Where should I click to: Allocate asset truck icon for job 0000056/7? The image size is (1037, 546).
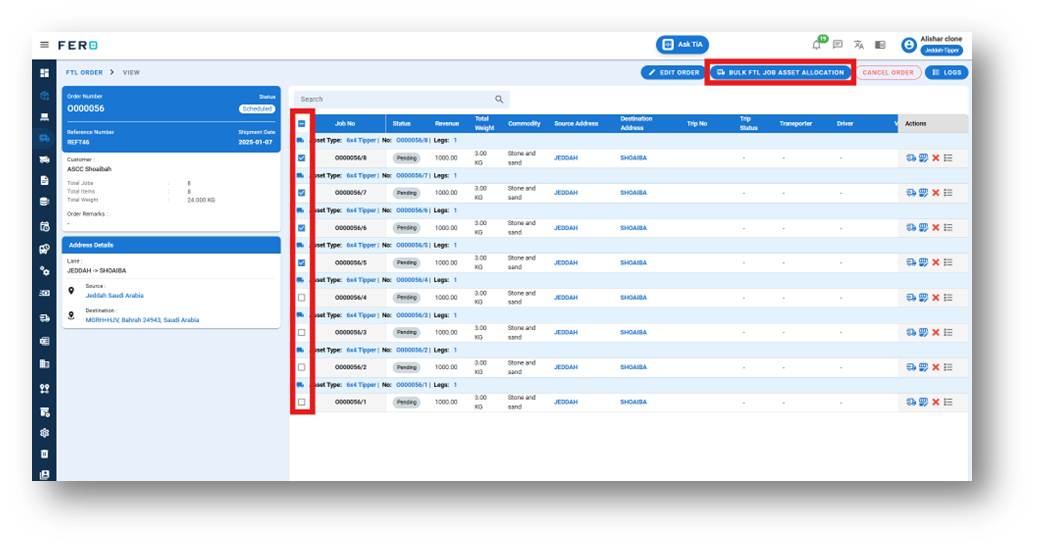point(911,193)
